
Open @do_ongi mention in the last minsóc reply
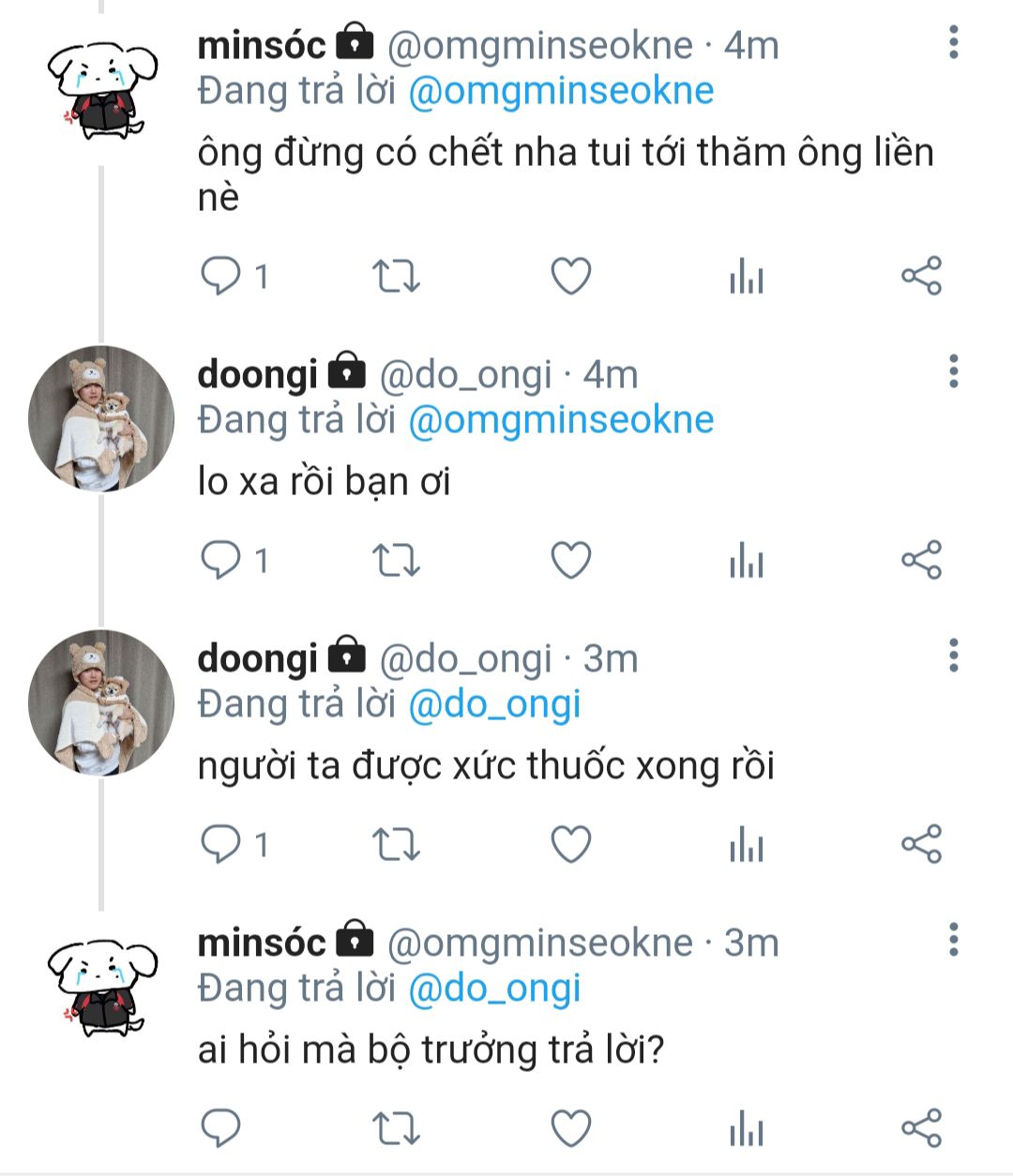(494, 988)
